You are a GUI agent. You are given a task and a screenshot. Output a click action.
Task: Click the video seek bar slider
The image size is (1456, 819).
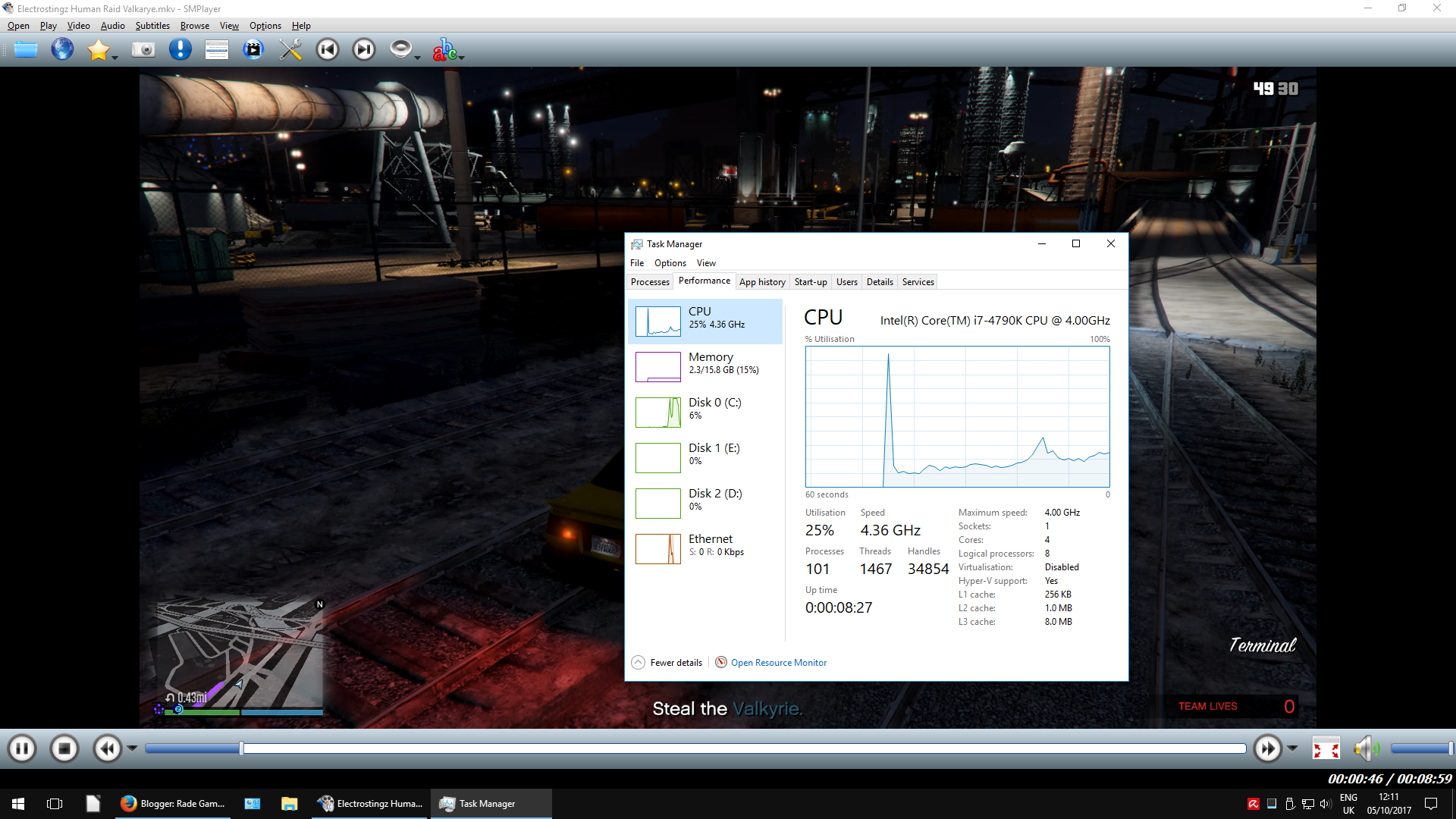(241, 749)
